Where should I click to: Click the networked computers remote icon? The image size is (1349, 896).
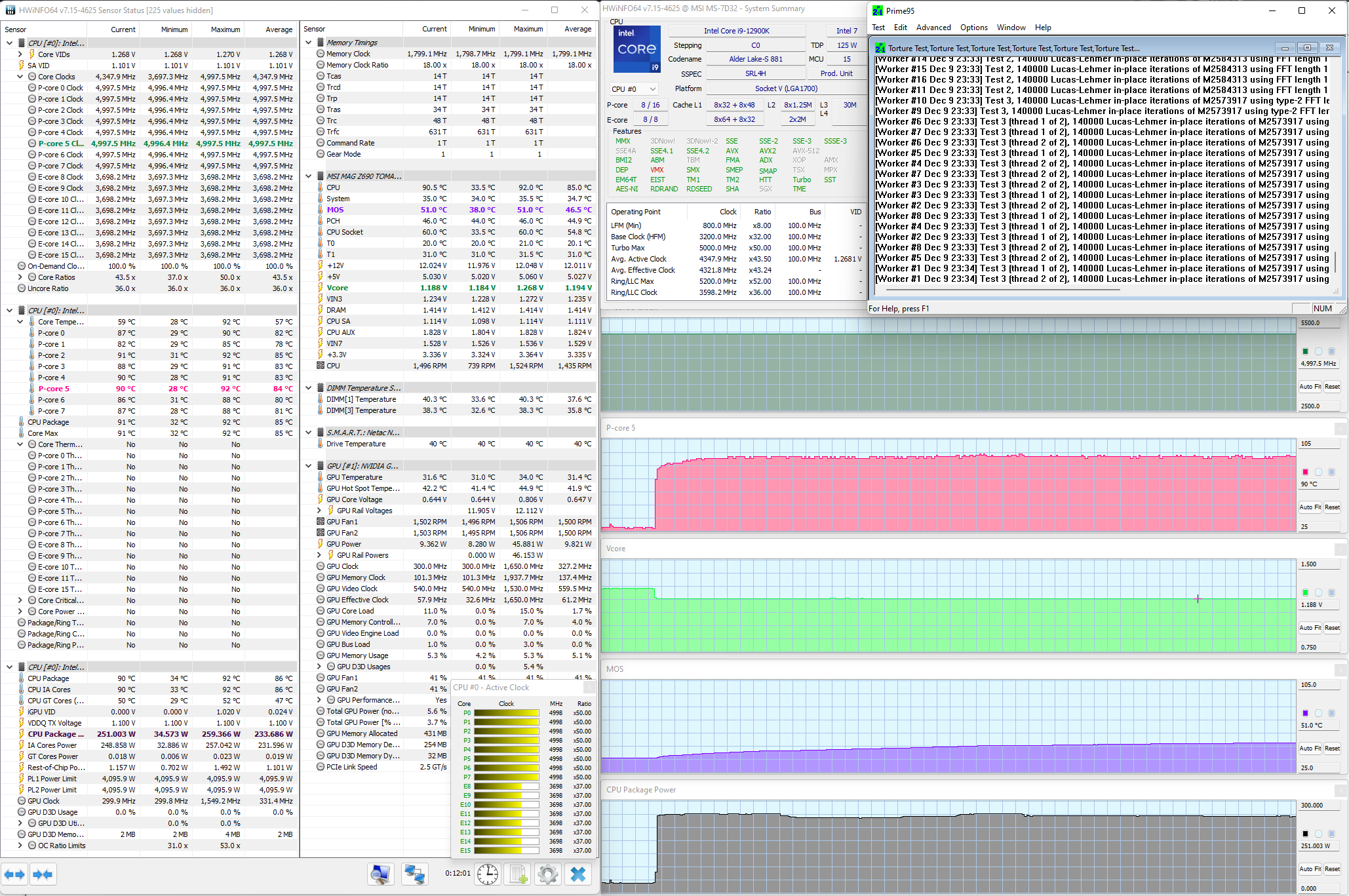pyautogui.click(x=414, y=874)
